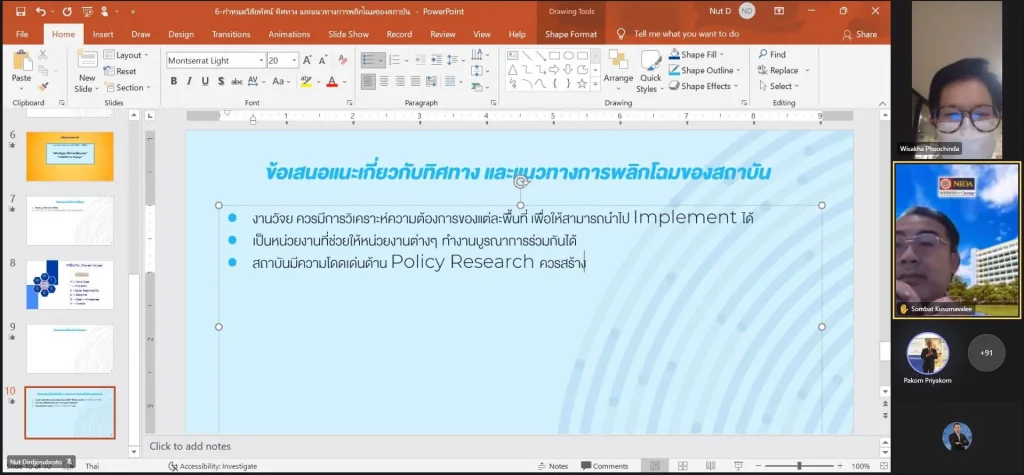Image resolution: width=1024 pixels, height=475 pixels.
Task: Toggle Align Left paragraph button
Action: point(368,81)
